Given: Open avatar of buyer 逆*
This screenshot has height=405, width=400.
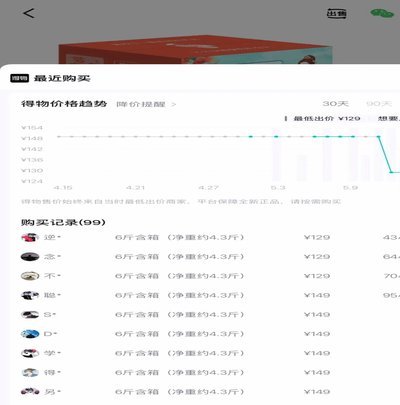Looking at the screenshot, I should (x=30, y=237).
